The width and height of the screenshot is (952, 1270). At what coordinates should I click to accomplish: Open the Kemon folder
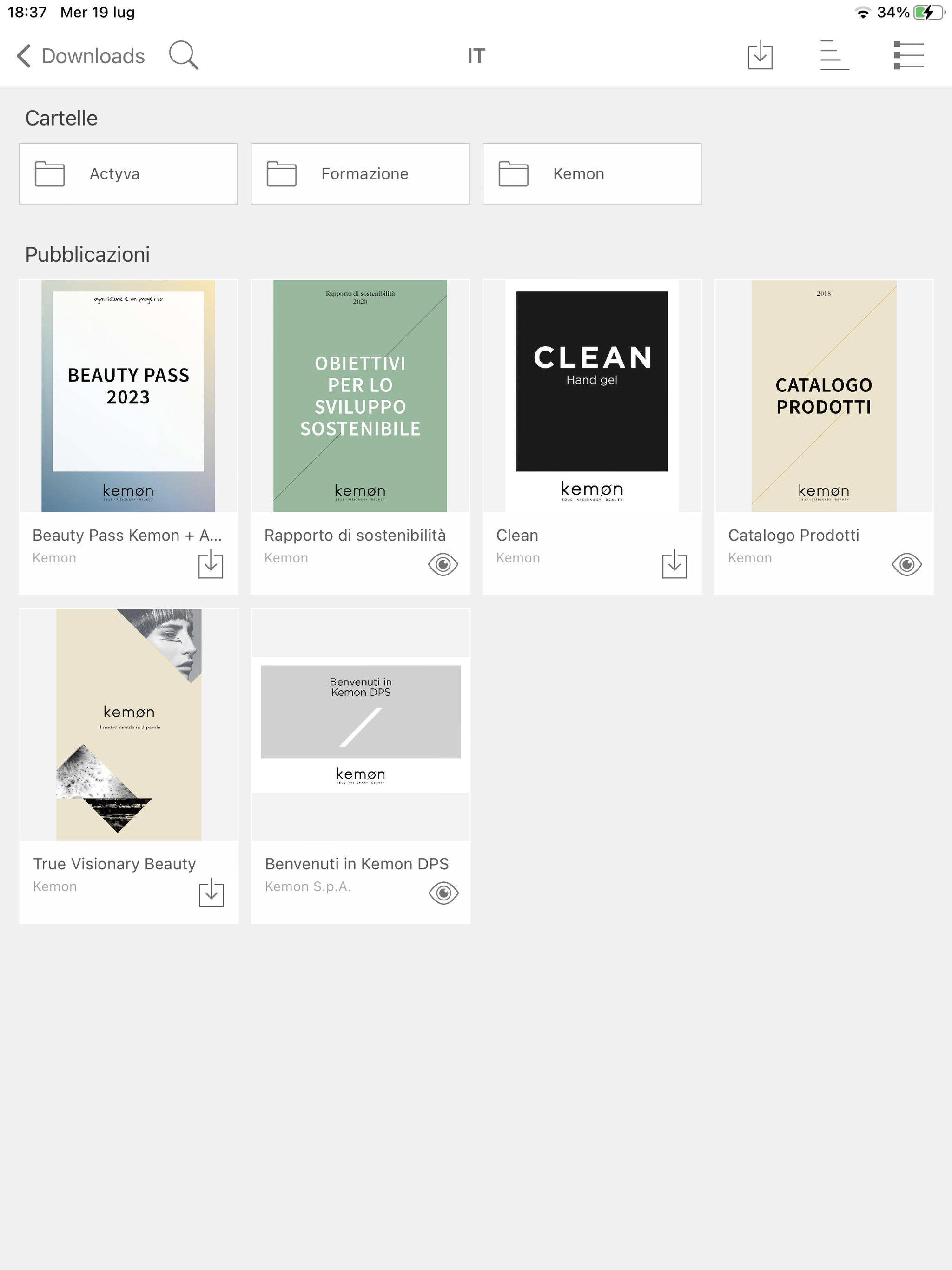click(592, 173)
